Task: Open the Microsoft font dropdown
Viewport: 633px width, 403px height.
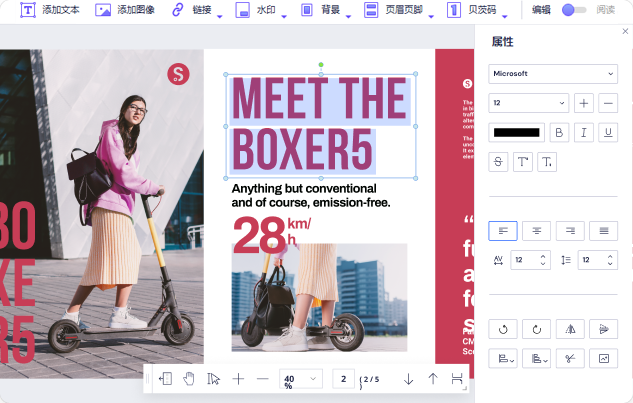Action: (x=553, y=73)
